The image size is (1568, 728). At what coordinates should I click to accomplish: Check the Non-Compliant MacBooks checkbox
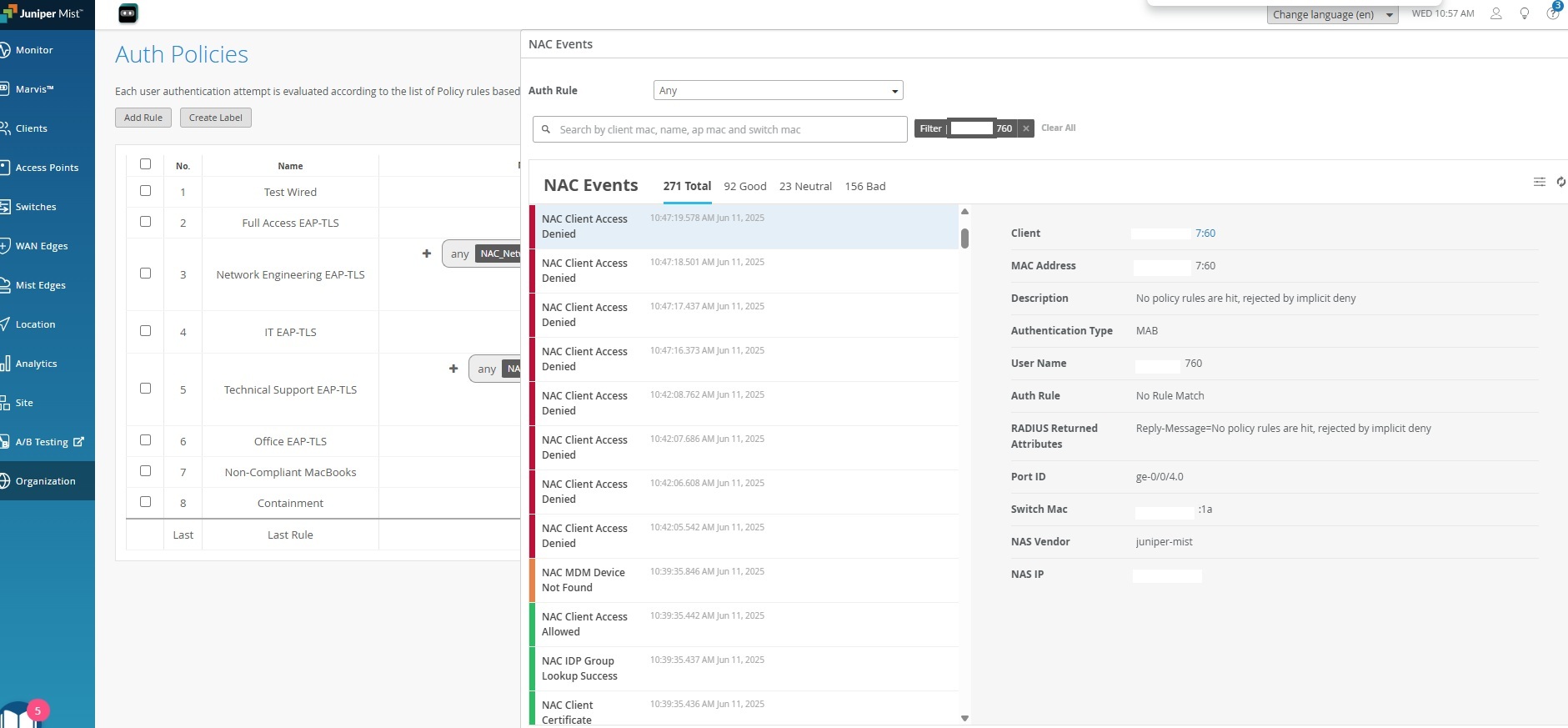point(145,471)
